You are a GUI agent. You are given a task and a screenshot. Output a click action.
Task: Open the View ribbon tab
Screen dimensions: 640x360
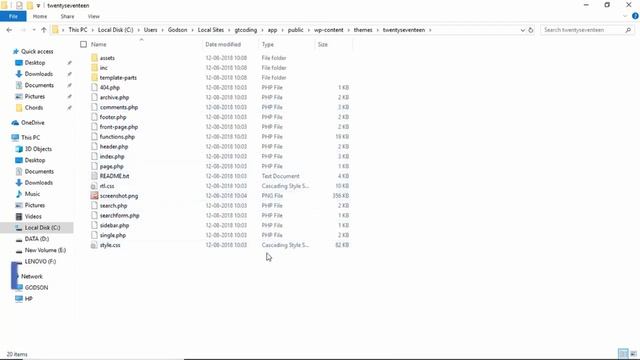pos(93,16)
